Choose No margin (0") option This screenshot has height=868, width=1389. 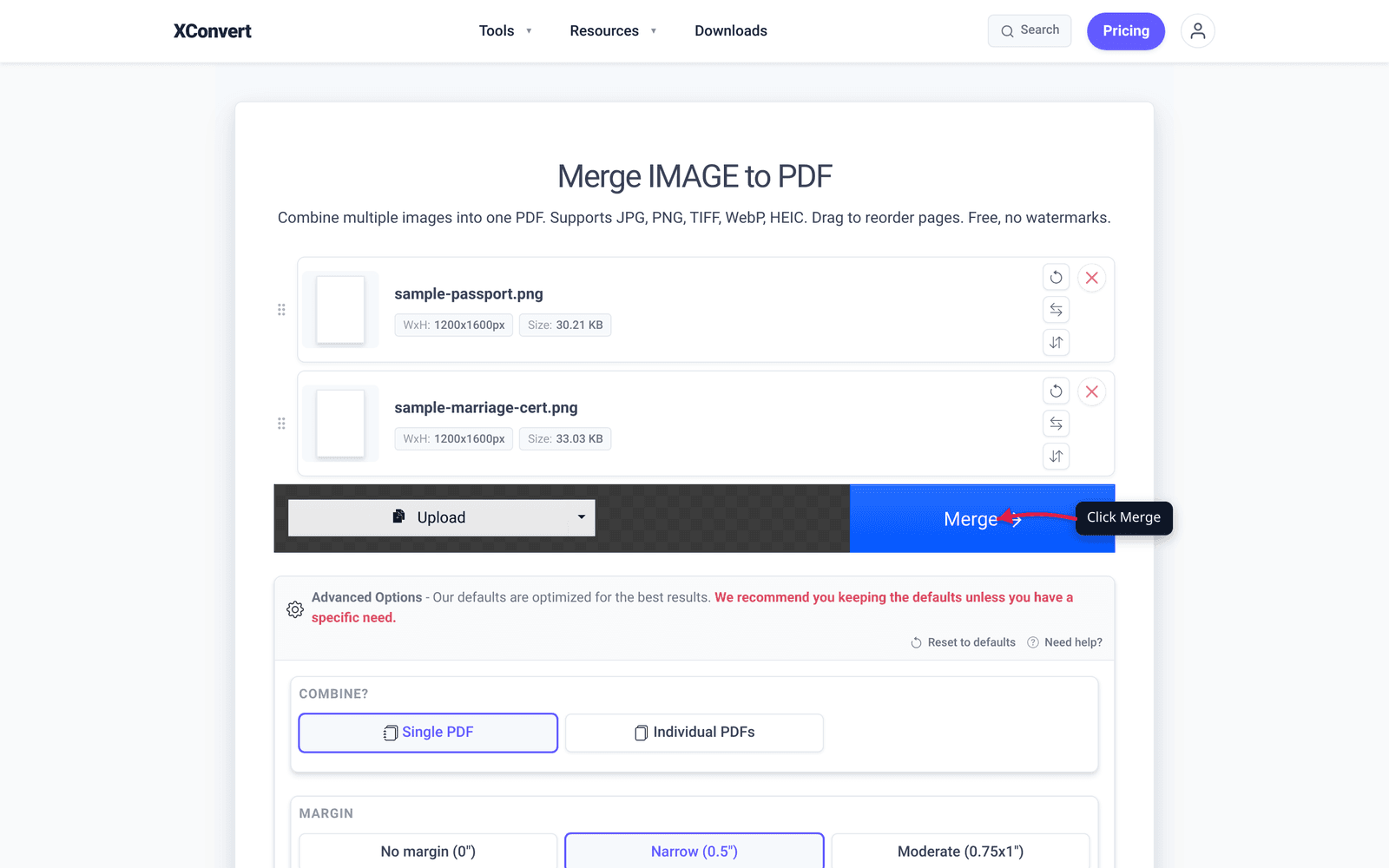(x=428, y=852)
